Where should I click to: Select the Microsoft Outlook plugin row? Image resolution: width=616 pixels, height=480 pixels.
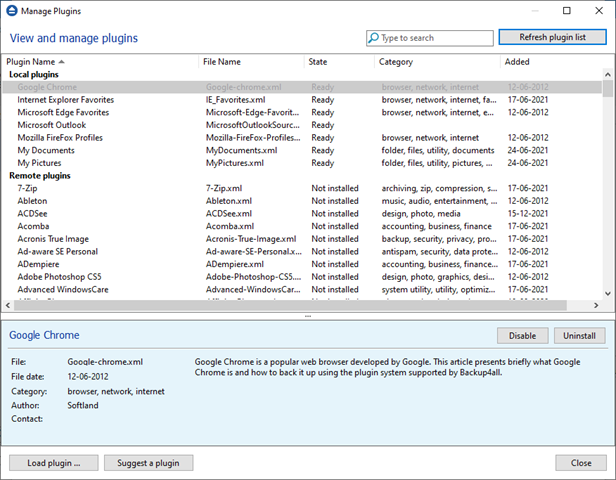pyautogui.click(x=53, y=125)
